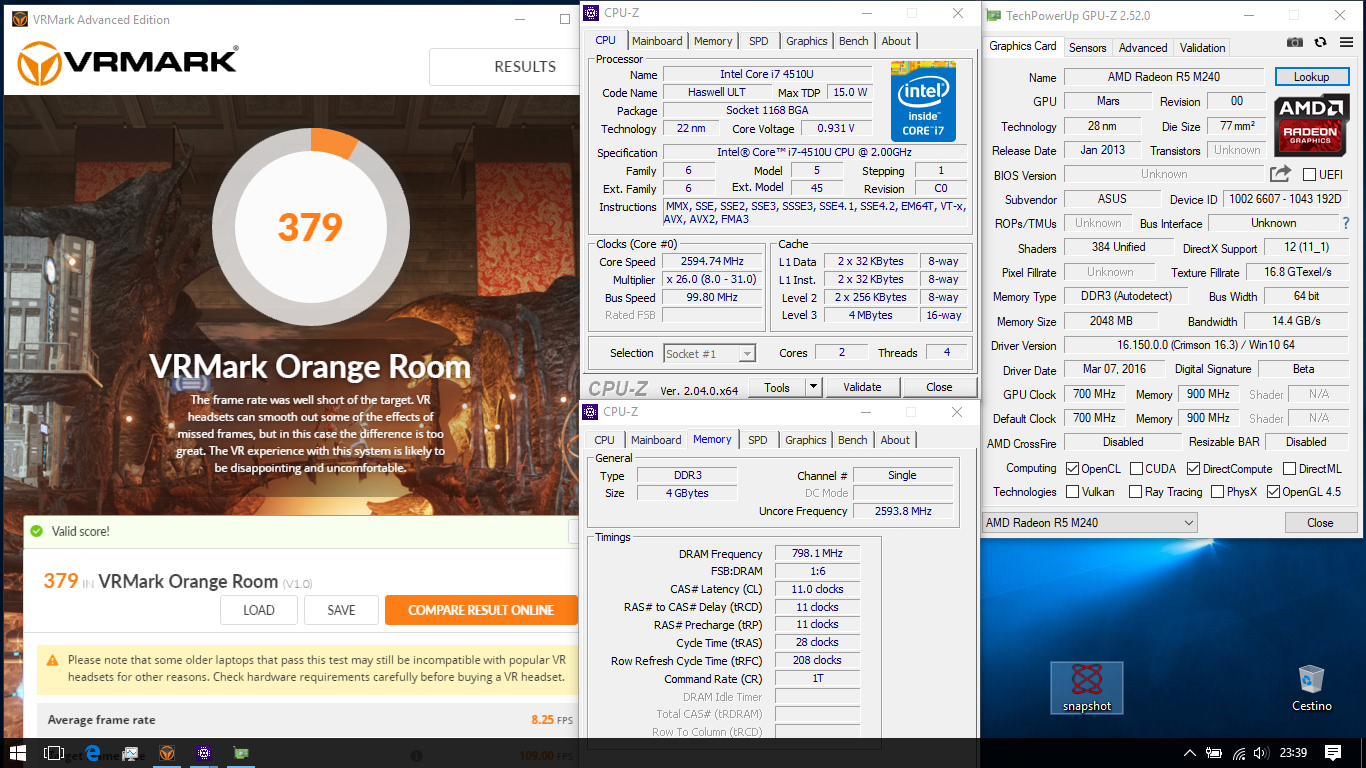Click the Core Speed value 2594.74 MHz

[x=712, y=262]
